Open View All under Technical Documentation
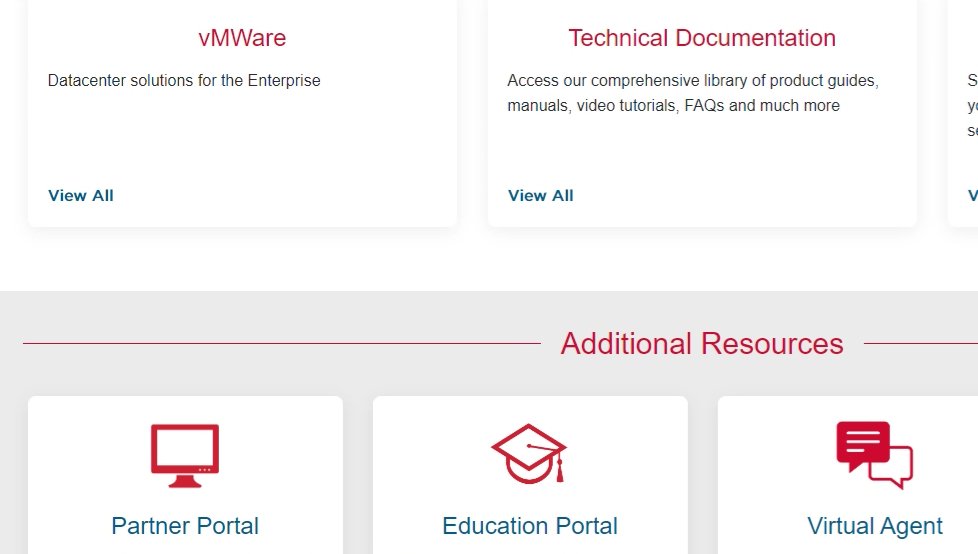Screen dimensions: 978x554 (541, 195)
